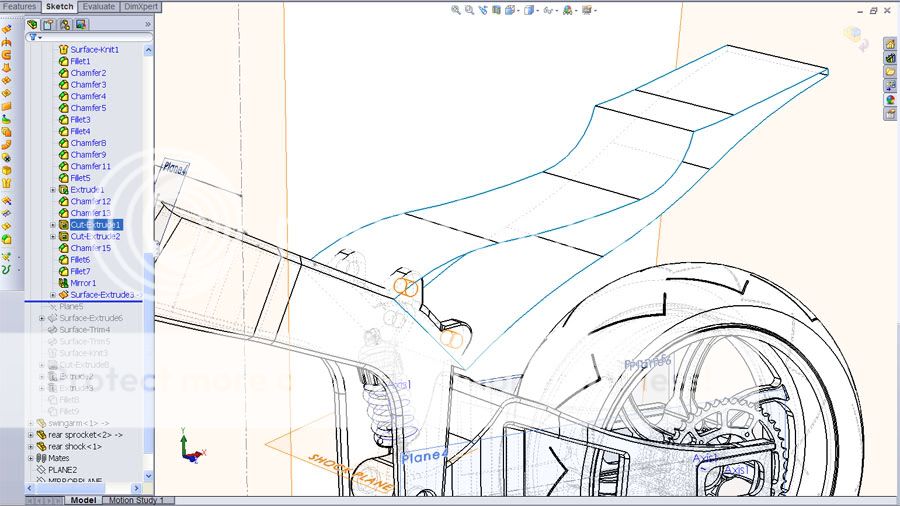
Task: Switch to the DisplayManager icon tab
Action: tap(81, 24)
